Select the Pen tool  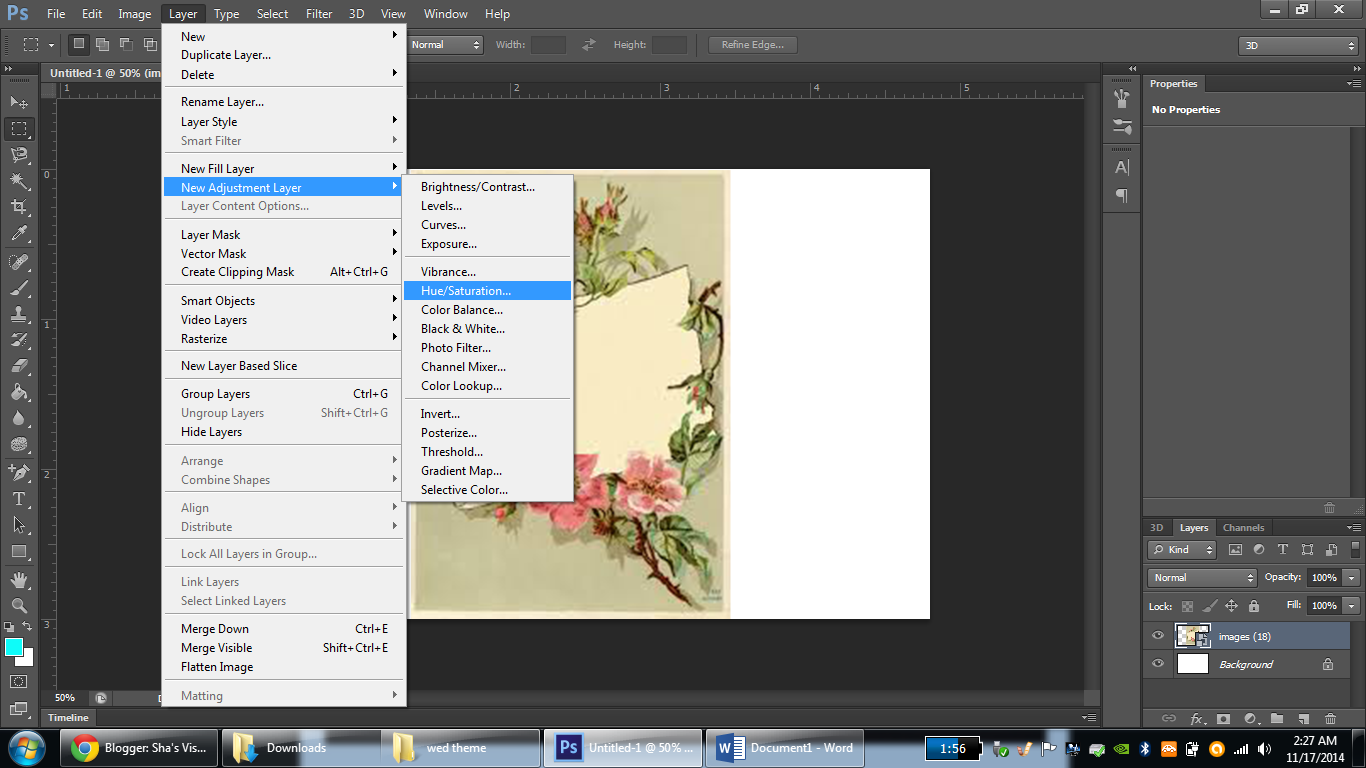click(x=19, y=472)
